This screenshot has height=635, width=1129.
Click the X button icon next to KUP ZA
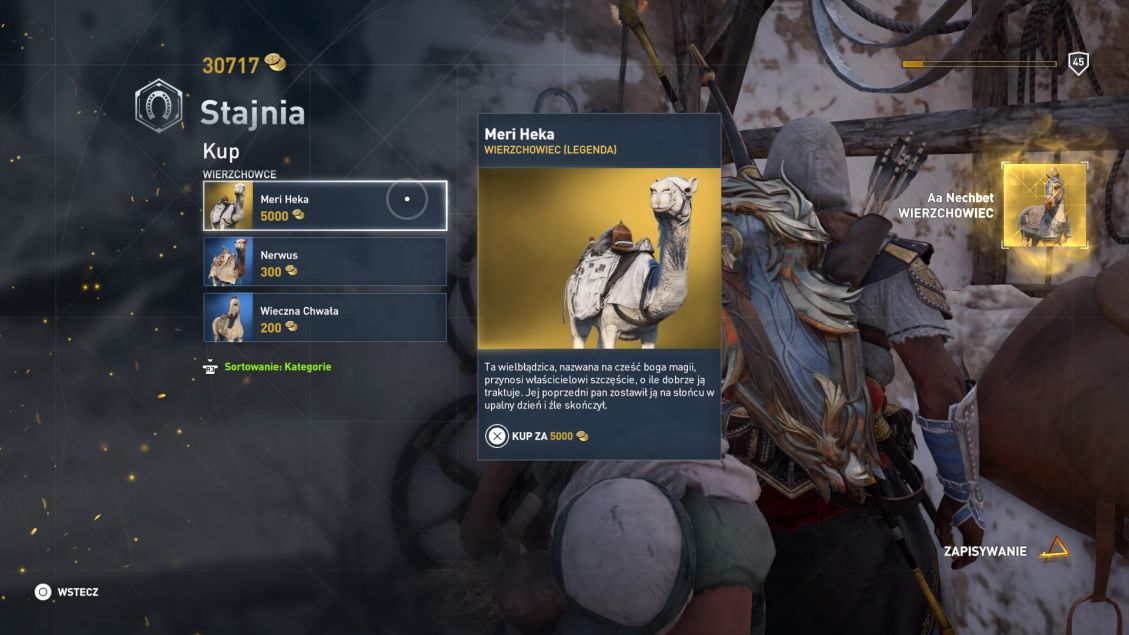coord(497,436)
